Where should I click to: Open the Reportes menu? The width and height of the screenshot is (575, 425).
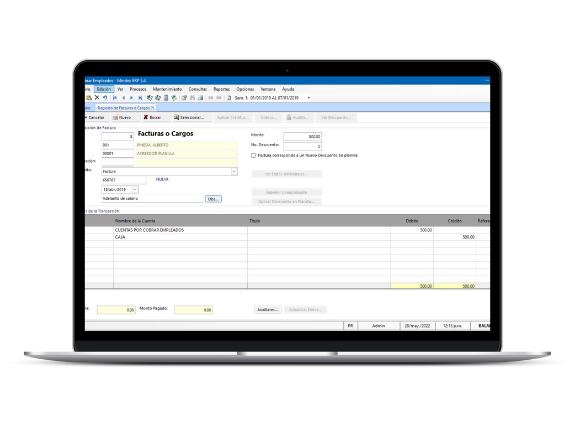point(221,89)
